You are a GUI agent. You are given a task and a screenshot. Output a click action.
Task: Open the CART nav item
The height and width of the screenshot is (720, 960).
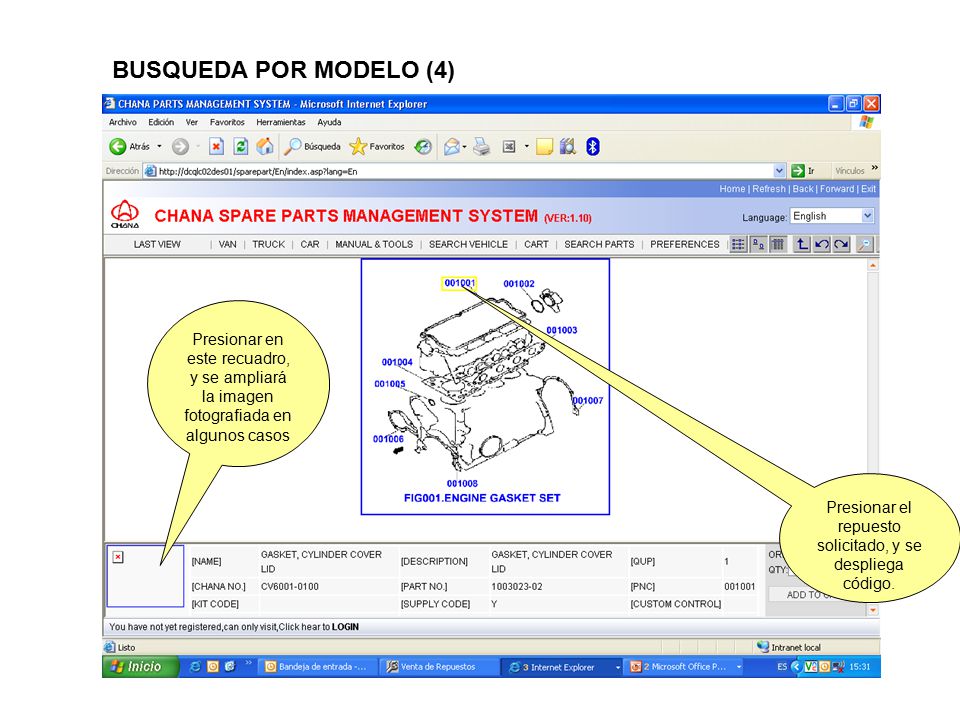[x=536, y=244]
